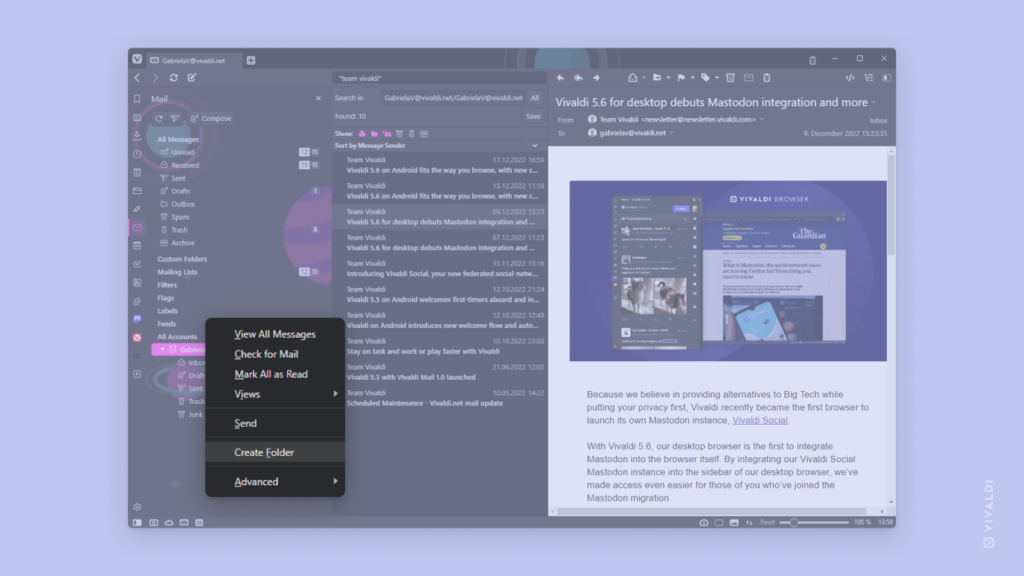This screenshot has height=576, width=1024.
Task: Choose Create Folder menu entry
Action: tap(275, 452)
